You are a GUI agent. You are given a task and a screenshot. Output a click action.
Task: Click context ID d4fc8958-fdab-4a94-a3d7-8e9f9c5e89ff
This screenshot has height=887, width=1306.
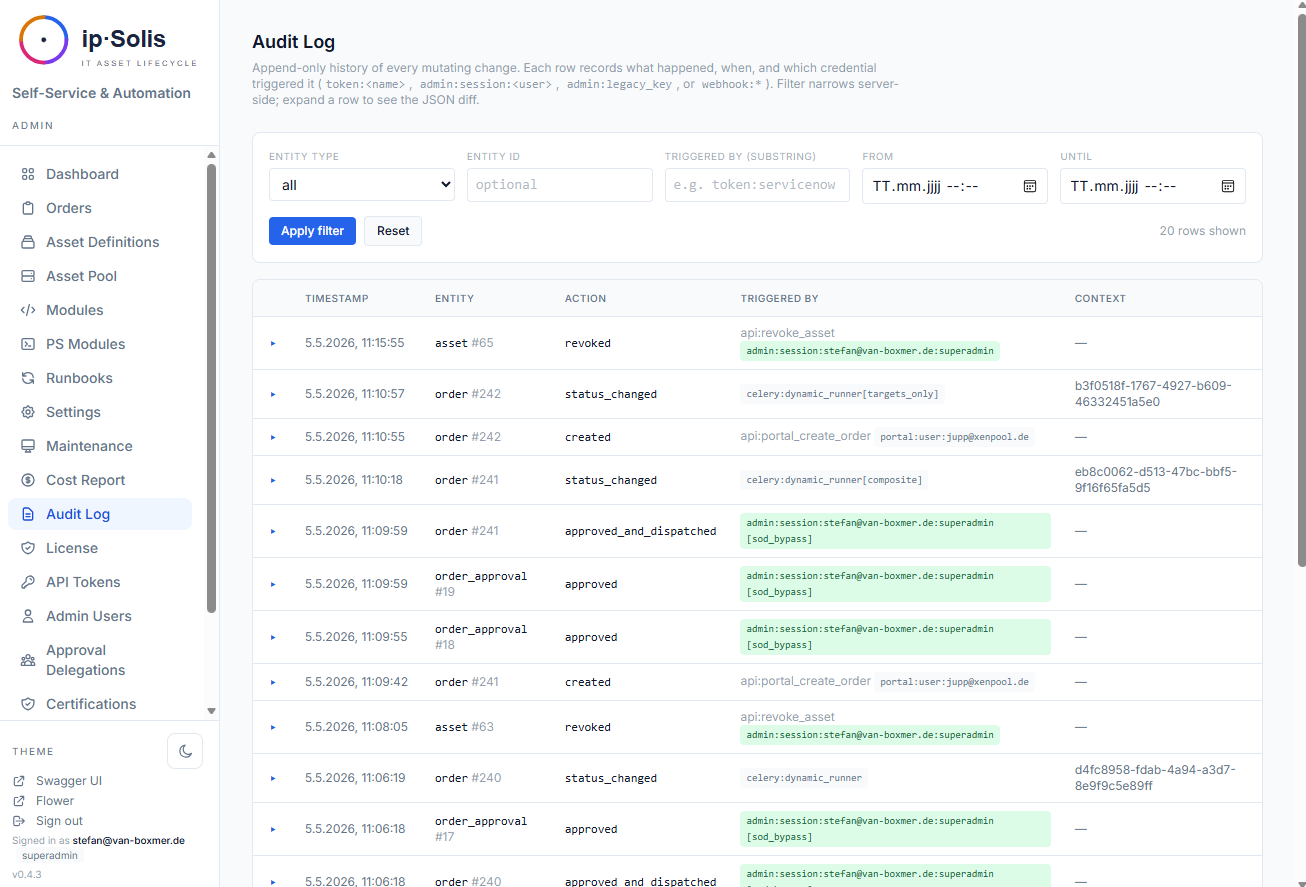(x=1156, y=778)
